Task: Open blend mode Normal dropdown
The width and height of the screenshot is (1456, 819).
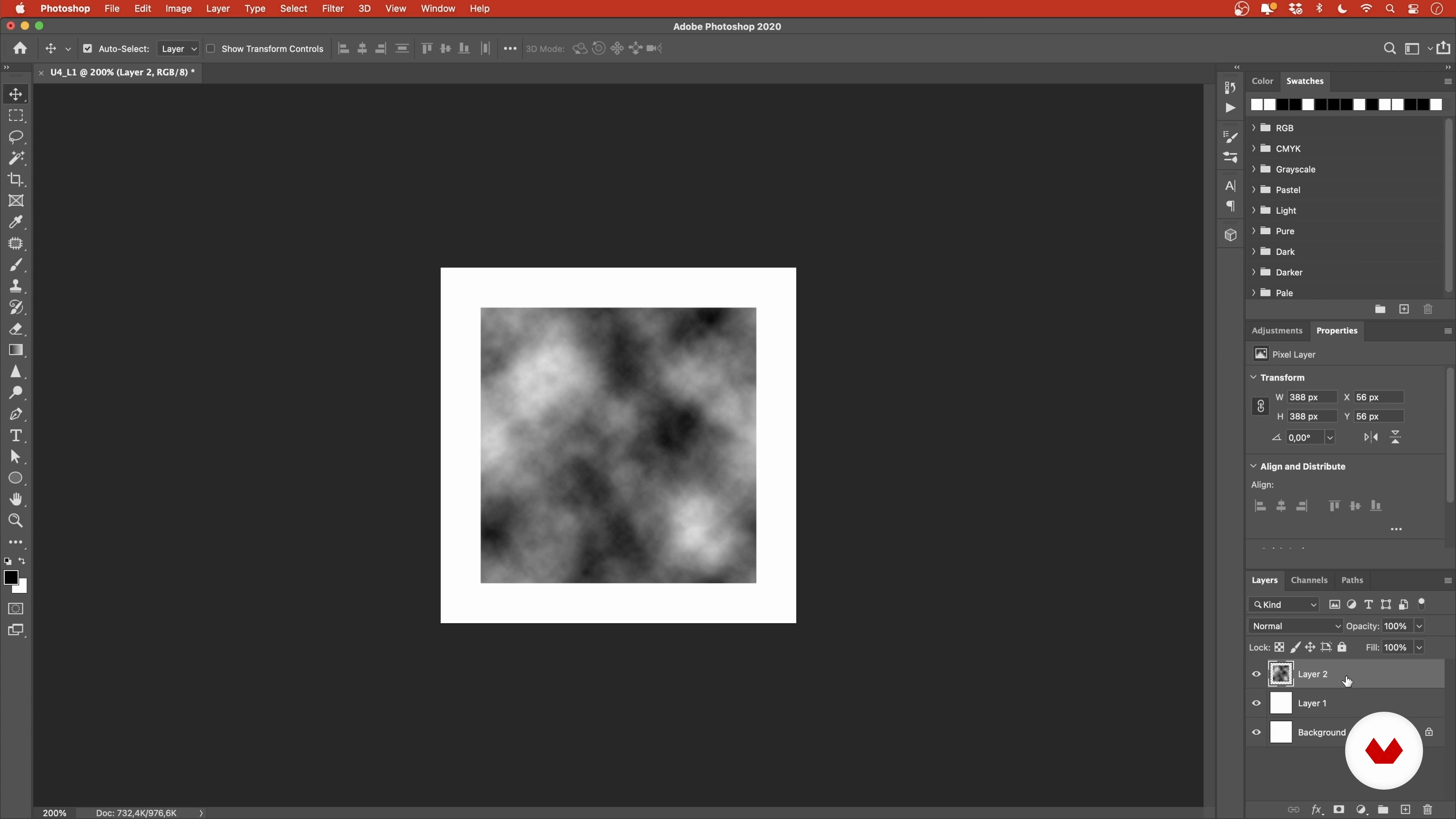Action: (x=1296, y=626)
